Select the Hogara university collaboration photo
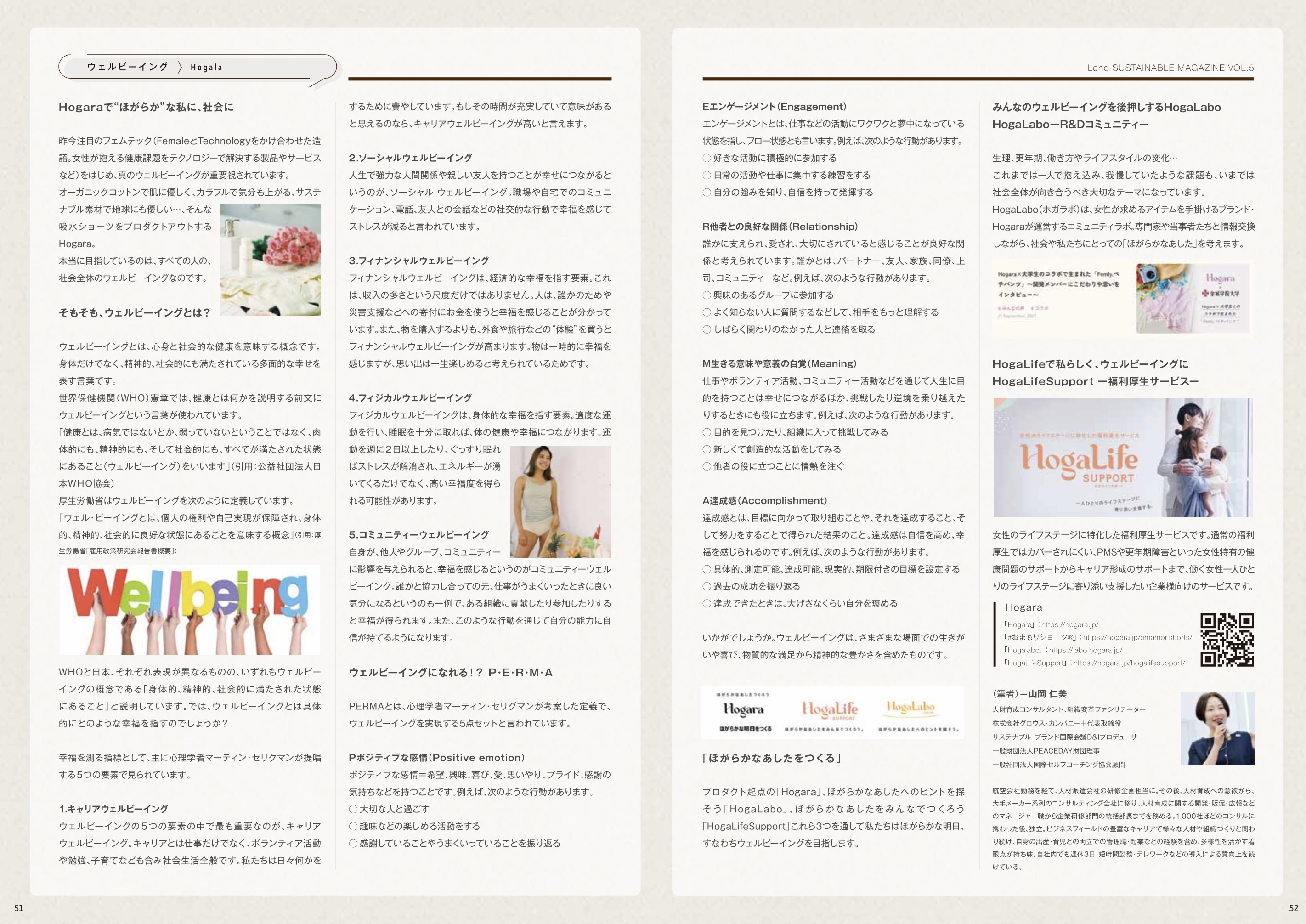Viewport: 1306px width, 924px height. point(1193,298)
